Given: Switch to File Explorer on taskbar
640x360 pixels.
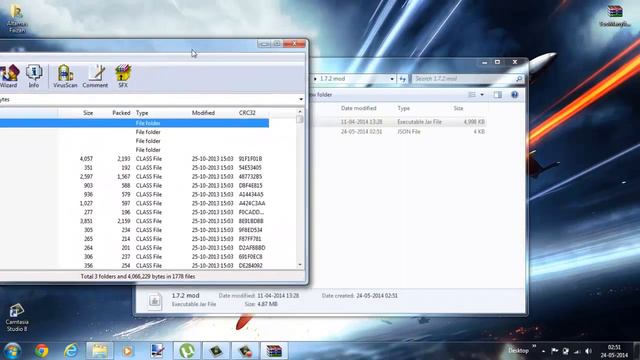Looking at the screenshot, I should (100, 351).
